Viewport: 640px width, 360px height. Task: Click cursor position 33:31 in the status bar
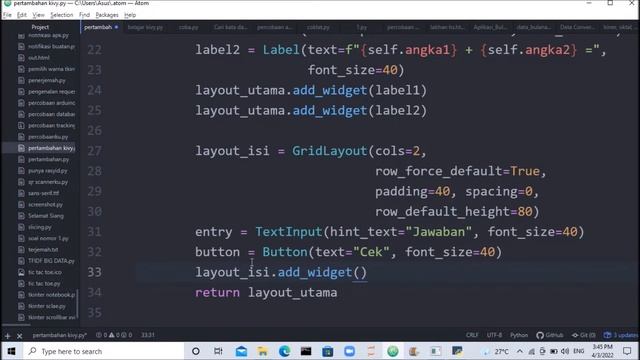[x=148, y=335]
